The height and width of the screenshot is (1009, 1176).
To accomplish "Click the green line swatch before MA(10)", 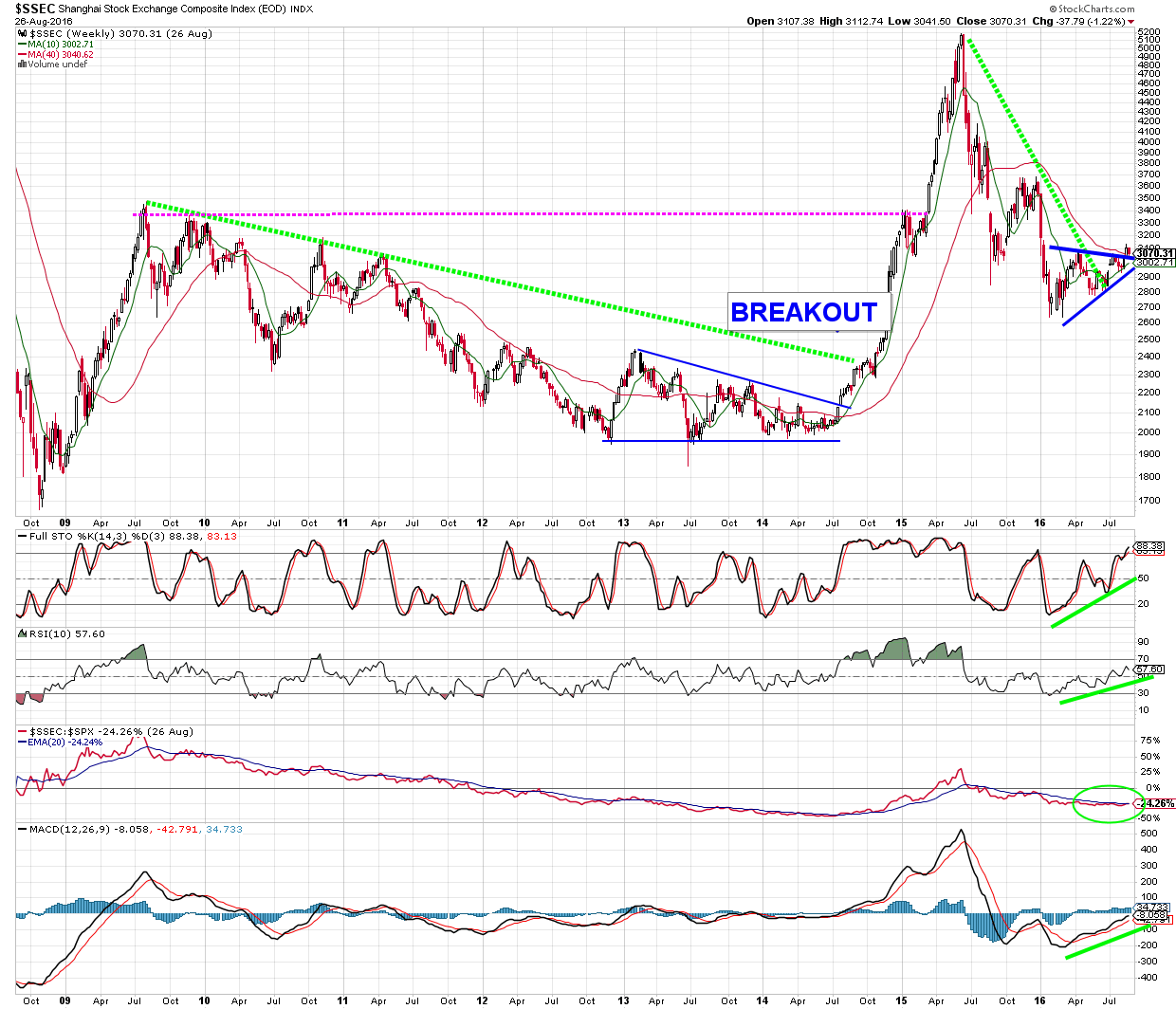I will coord(23,44).
